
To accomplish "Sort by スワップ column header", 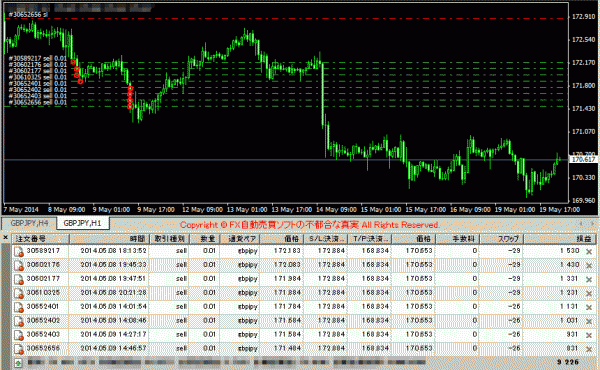I will click(501, 239).
